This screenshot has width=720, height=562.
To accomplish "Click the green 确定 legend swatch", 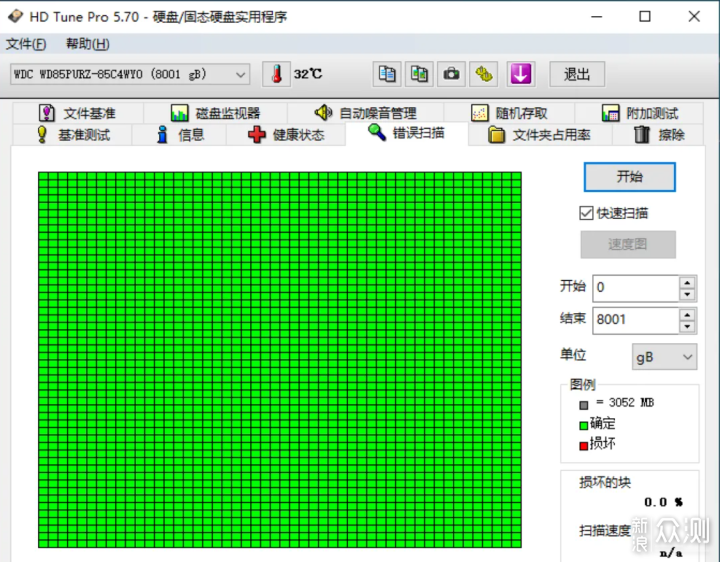I will [584, 426].
